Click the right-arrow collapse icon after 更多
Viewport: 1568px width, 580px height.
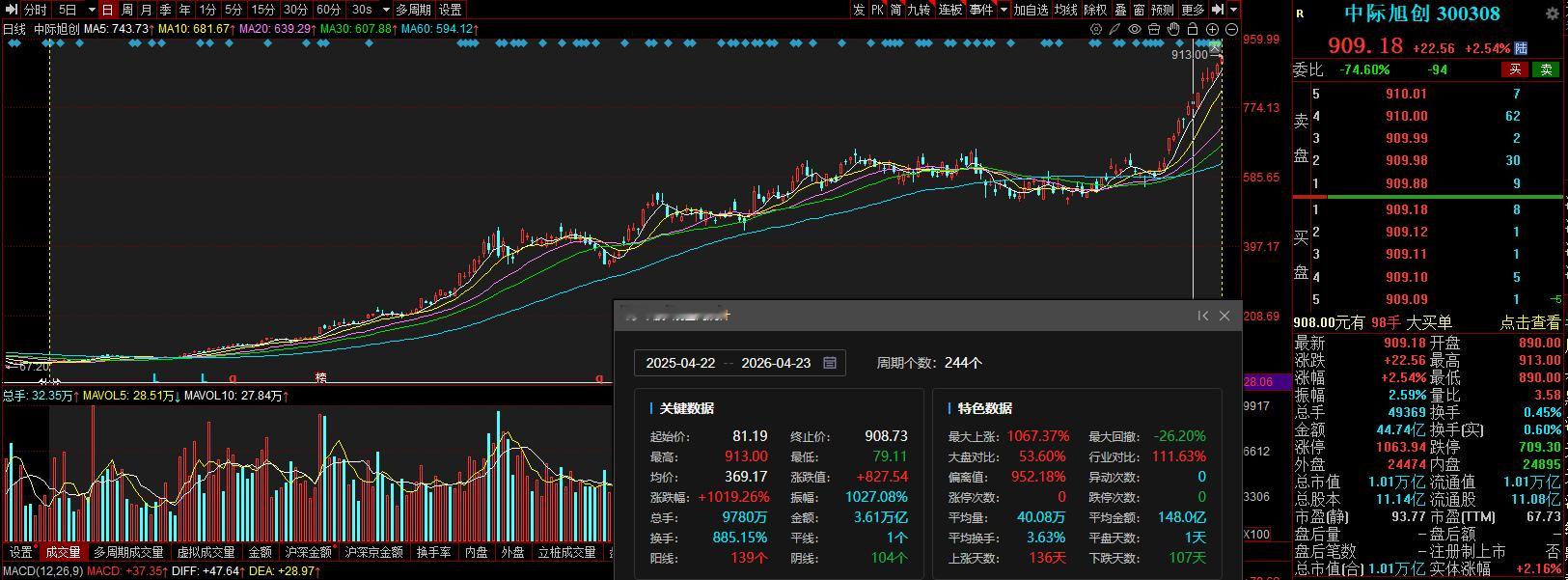pos(1218,10)
